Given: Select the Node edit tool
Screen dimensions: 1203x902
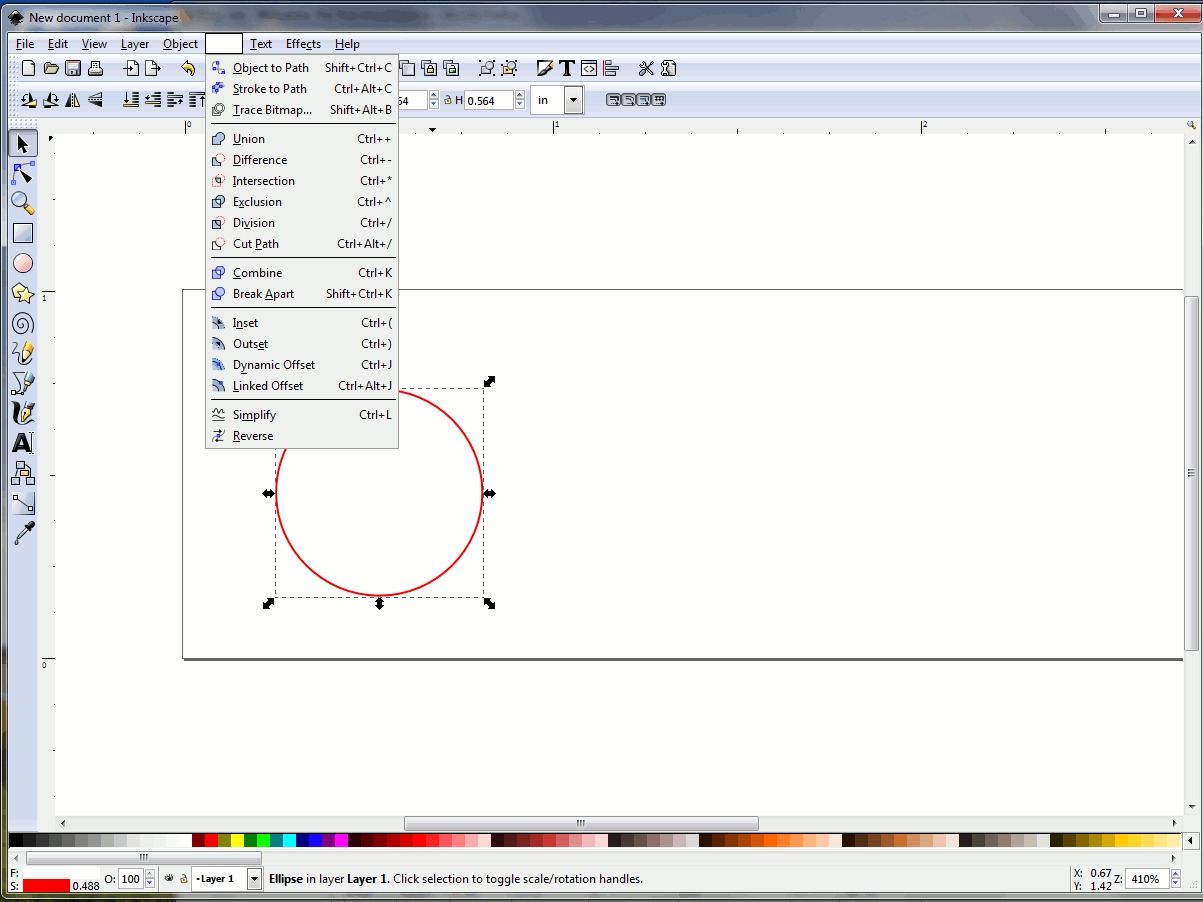Looking at the screenshot, I should point(23,174).
